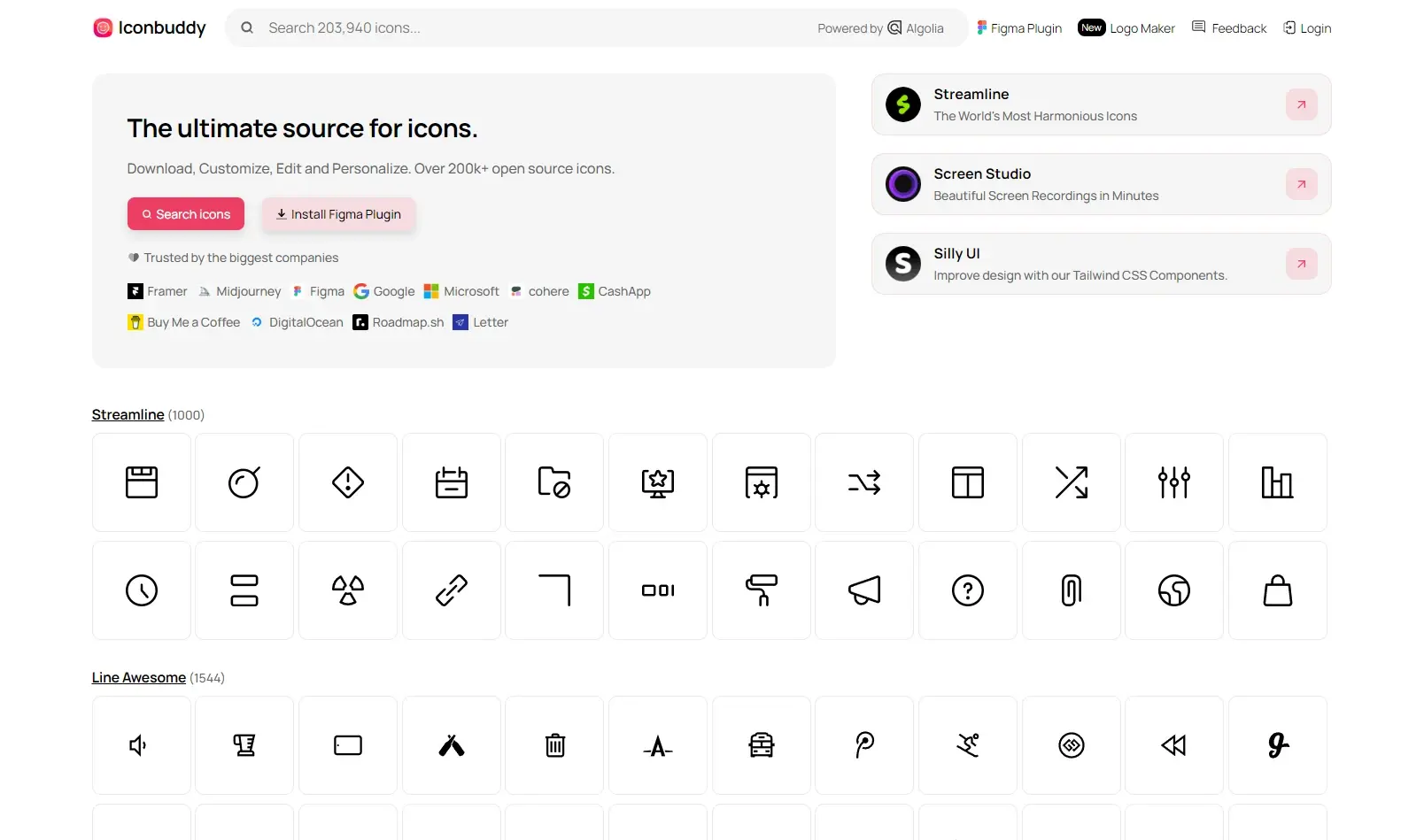Select the paint roller icon
The height and width of the screenshot is (840, 1424).
tap(762, 590)
